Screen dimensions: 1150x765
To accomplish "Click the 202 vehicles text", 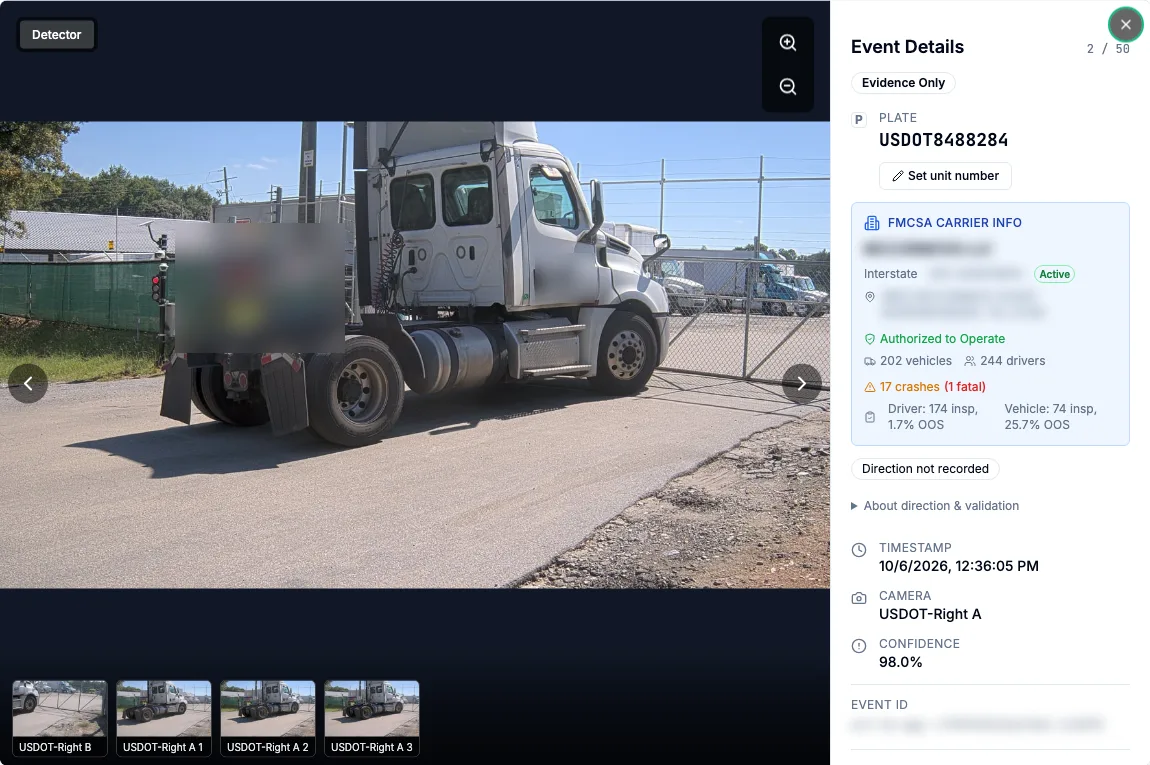I will pyautogui.click(x=915, y=361).
